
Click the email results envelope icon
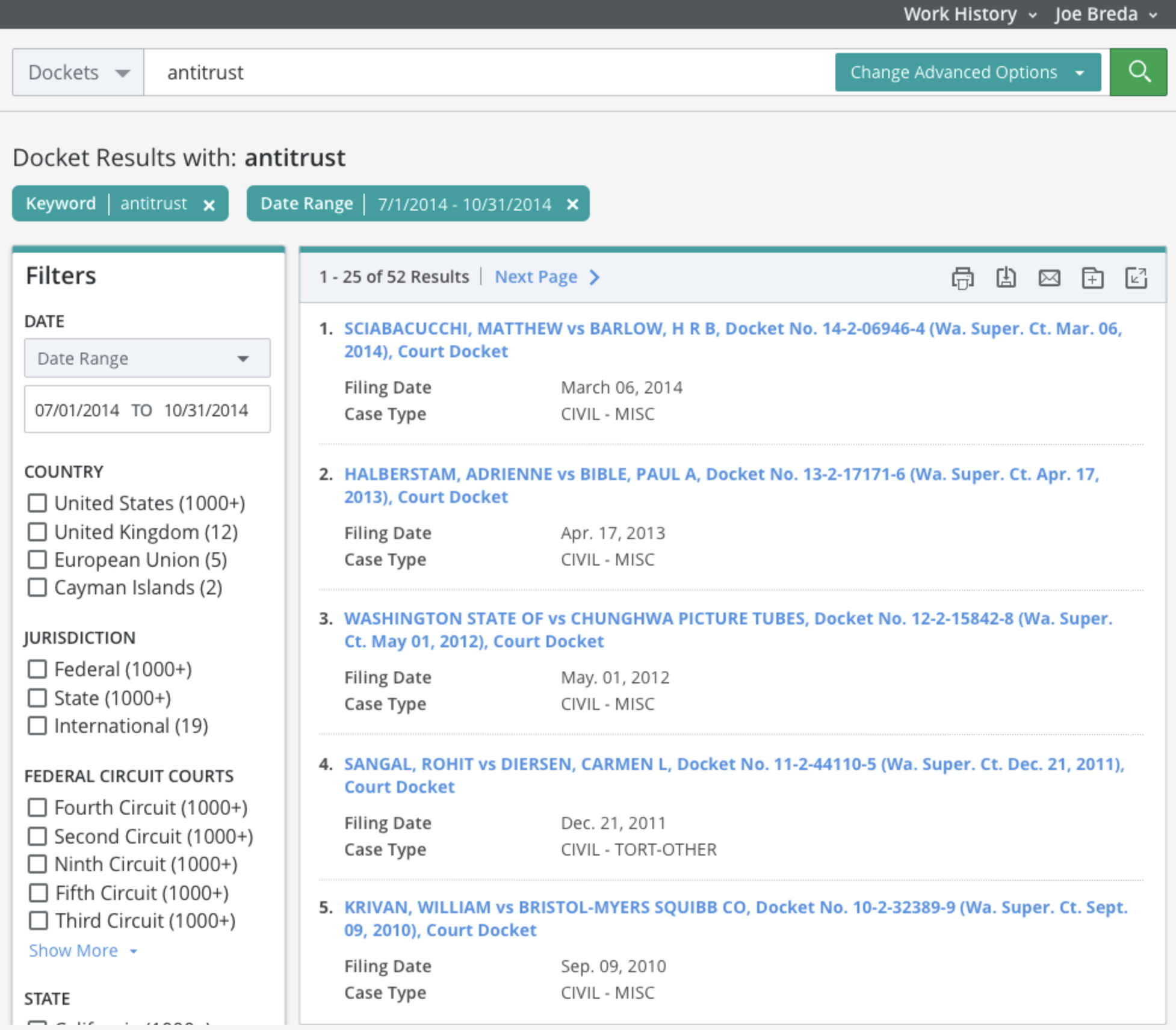[x=1049, y=278]
